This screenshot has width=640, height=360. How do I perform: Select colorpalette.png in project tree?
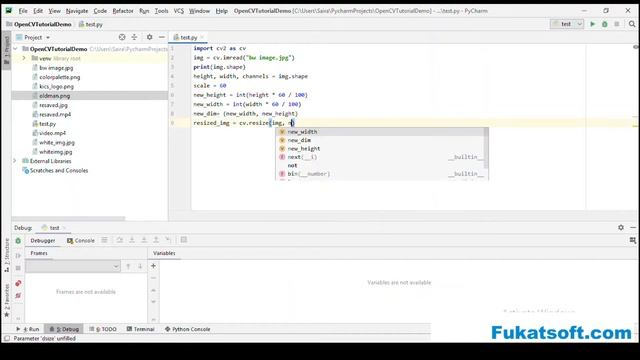60,77
